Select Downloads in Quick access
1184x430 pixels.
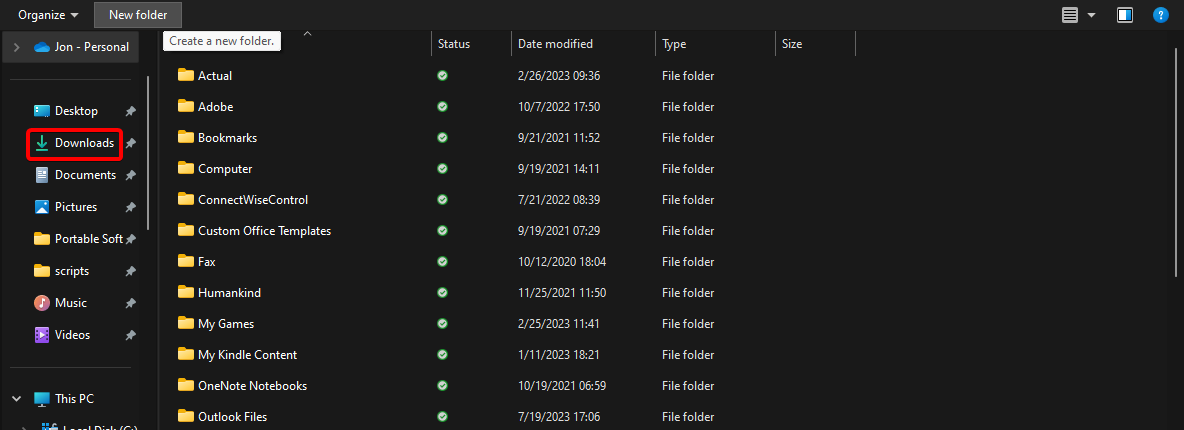tap(84, 143)
